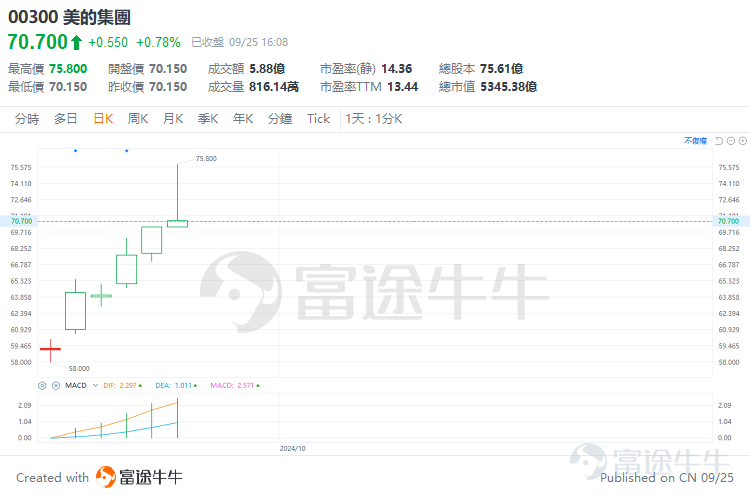Select the 周K chart tab

pyautogui.click(x=138, y=119)
